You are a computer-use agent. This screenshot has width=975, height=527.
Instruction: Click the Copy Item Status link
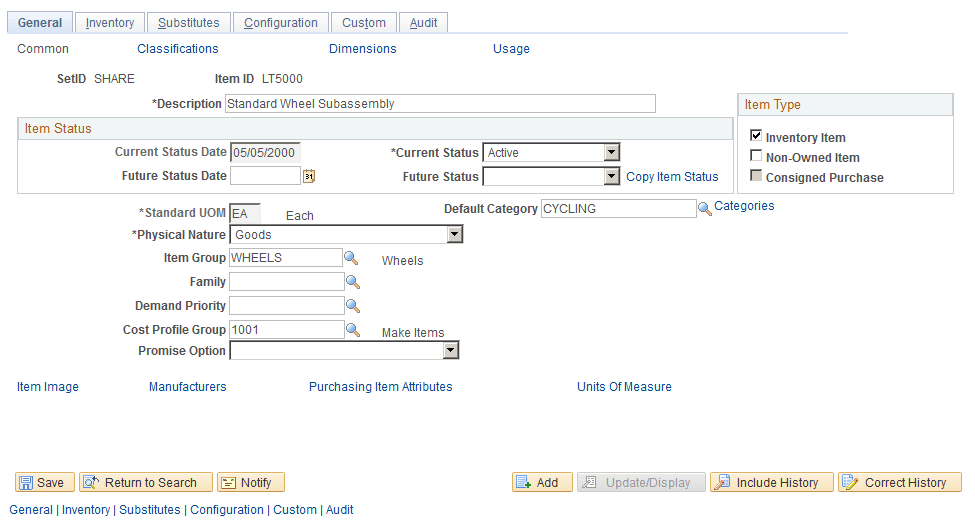coord(672,176)
